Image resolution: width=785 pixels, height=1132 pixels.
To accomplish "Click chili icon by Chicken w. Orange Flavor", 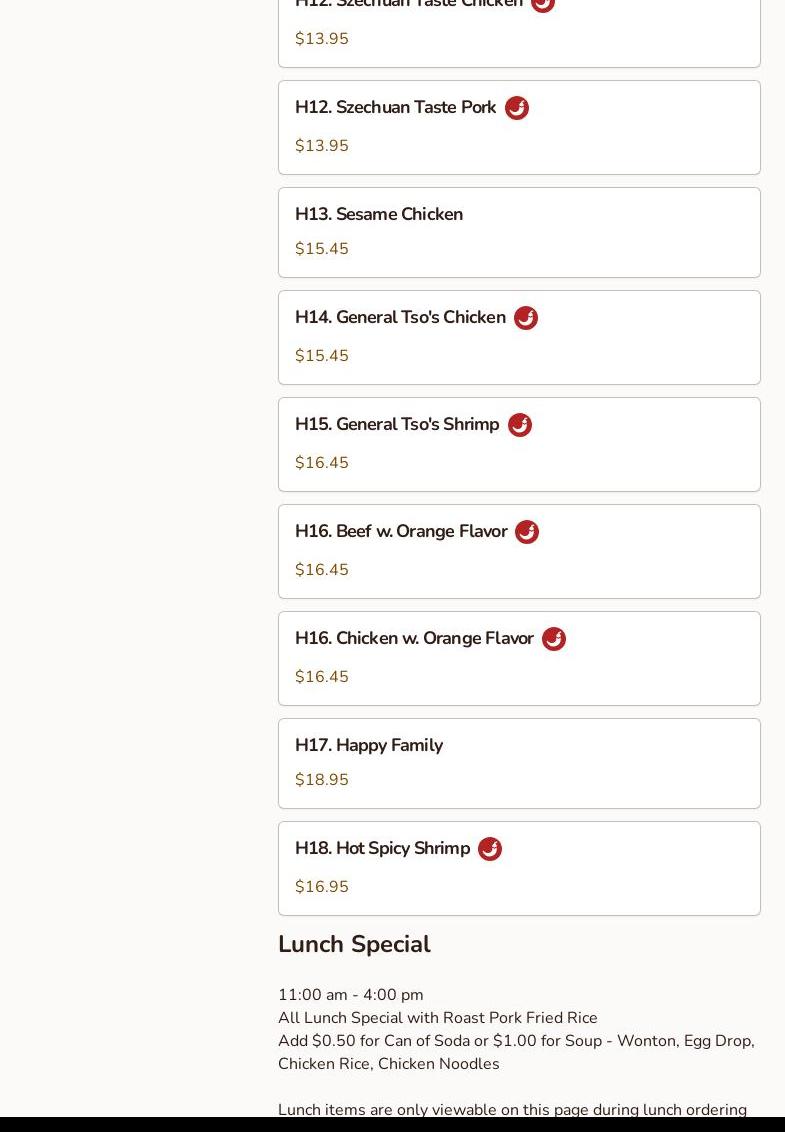I will pyautogui.click(x=553, y=639).
